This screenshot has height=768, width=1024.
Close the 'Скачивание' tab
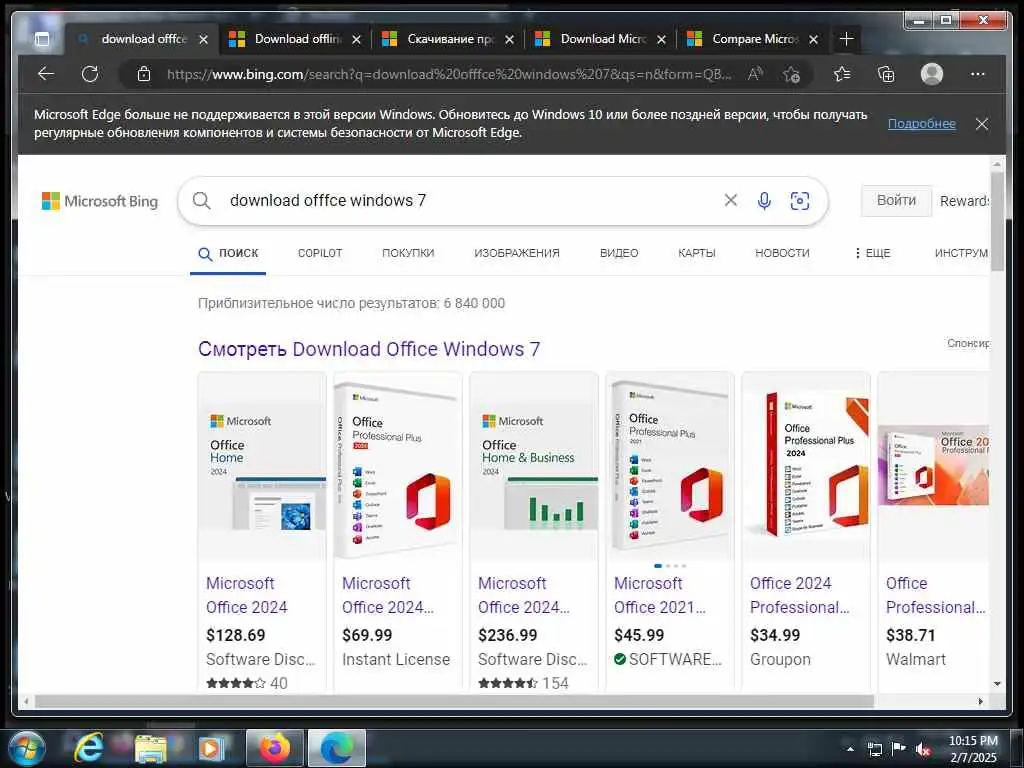click(509, 40)
